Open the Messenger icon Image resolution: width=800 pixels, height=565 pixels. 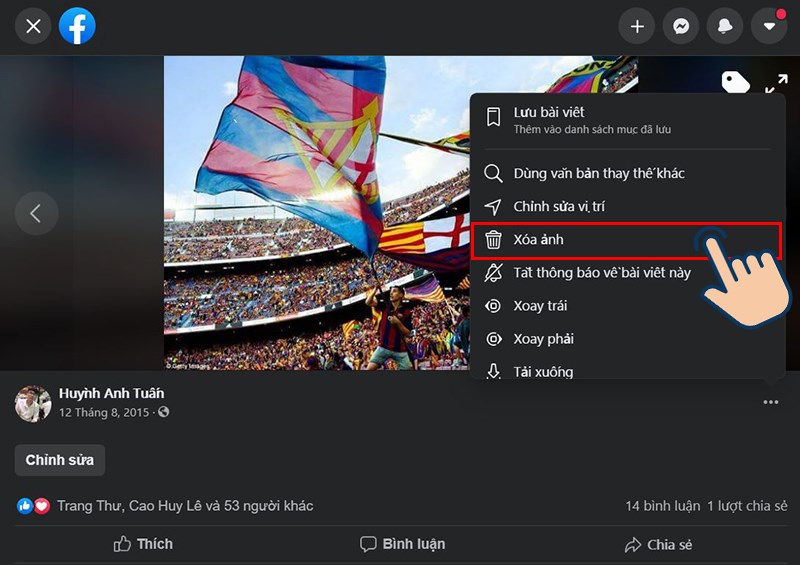[681, 26]
